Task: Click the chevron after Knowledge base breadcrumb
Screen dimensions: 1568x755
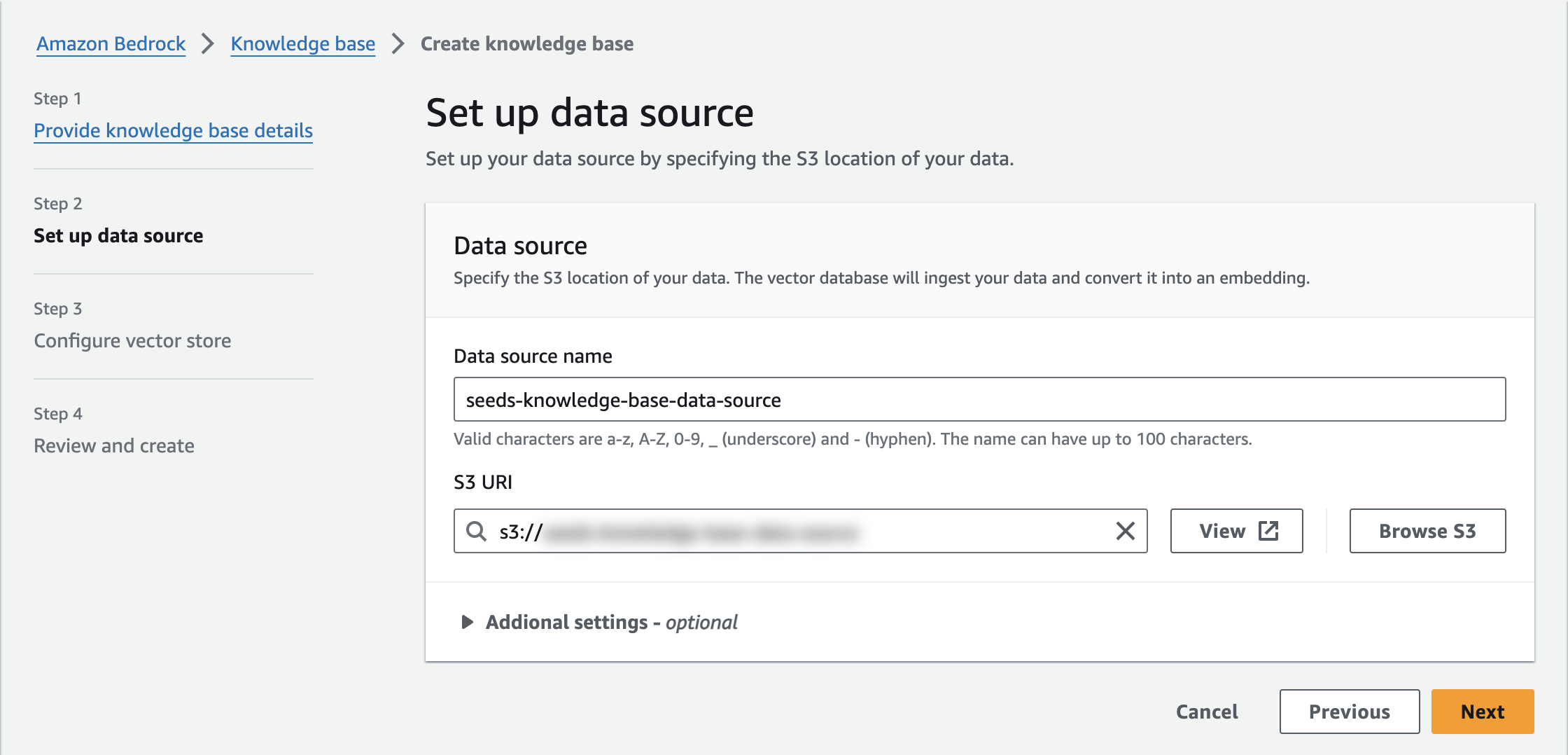Action: tap(398, 43)
